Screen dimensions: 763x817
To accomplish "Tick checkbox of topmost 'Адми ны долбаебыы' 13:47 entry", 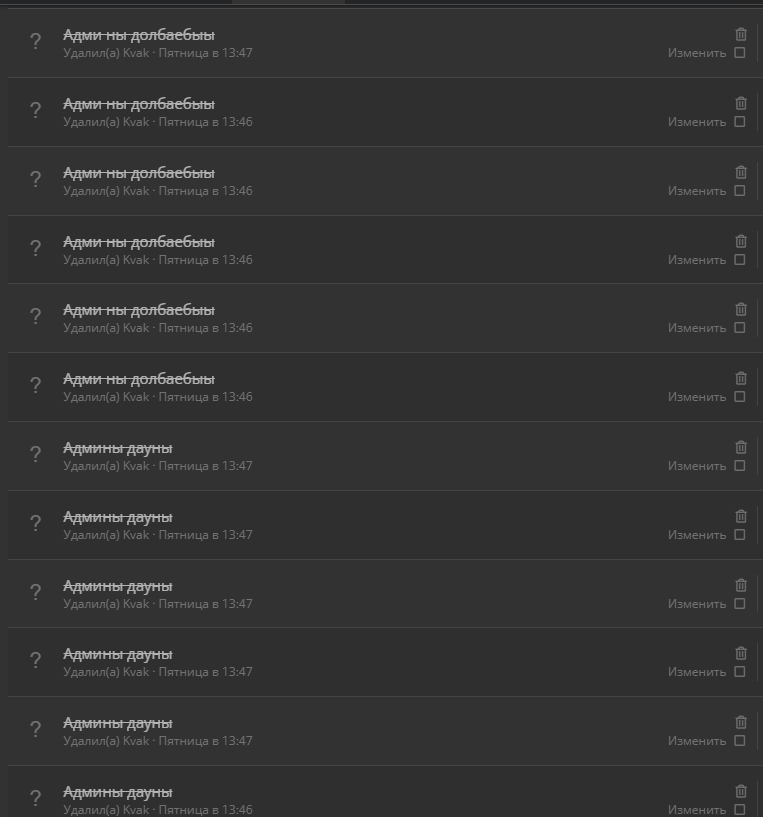I will (x=740, y=53).
